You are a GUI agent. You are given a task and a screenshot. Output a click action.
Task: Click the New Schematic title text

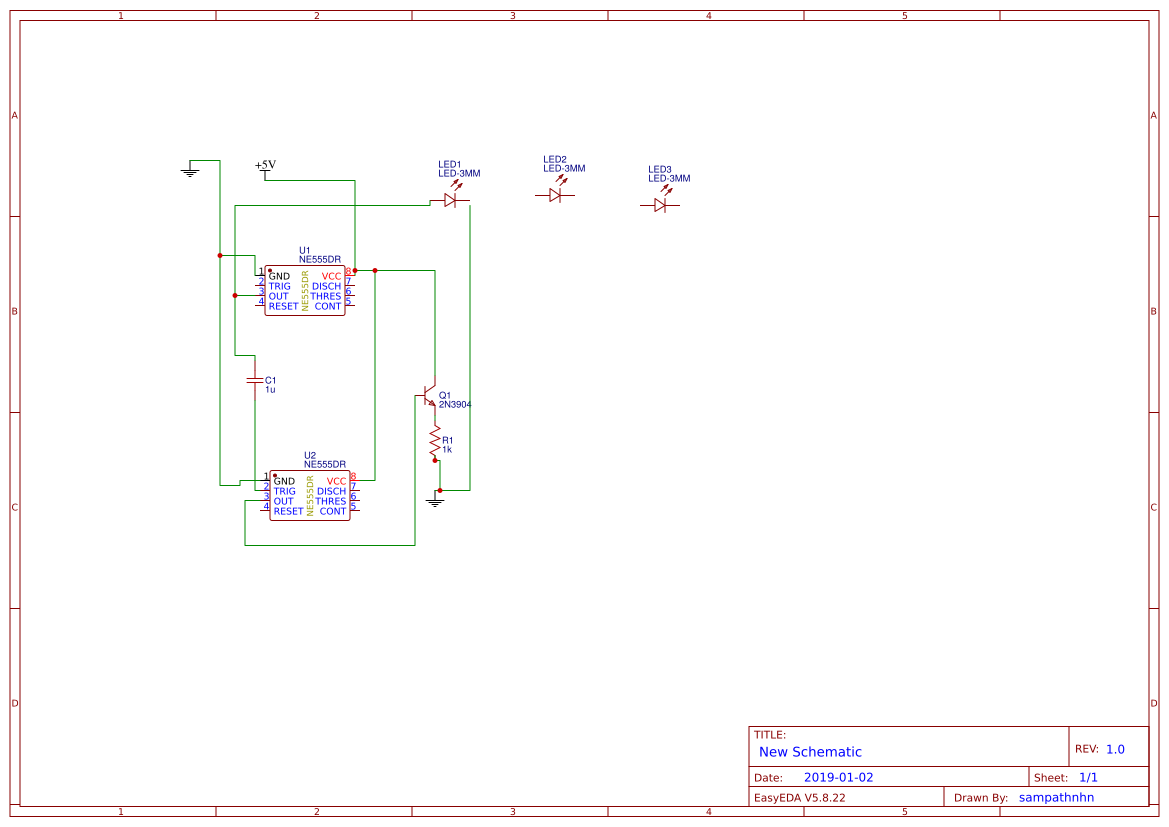[x=810, y=752]
